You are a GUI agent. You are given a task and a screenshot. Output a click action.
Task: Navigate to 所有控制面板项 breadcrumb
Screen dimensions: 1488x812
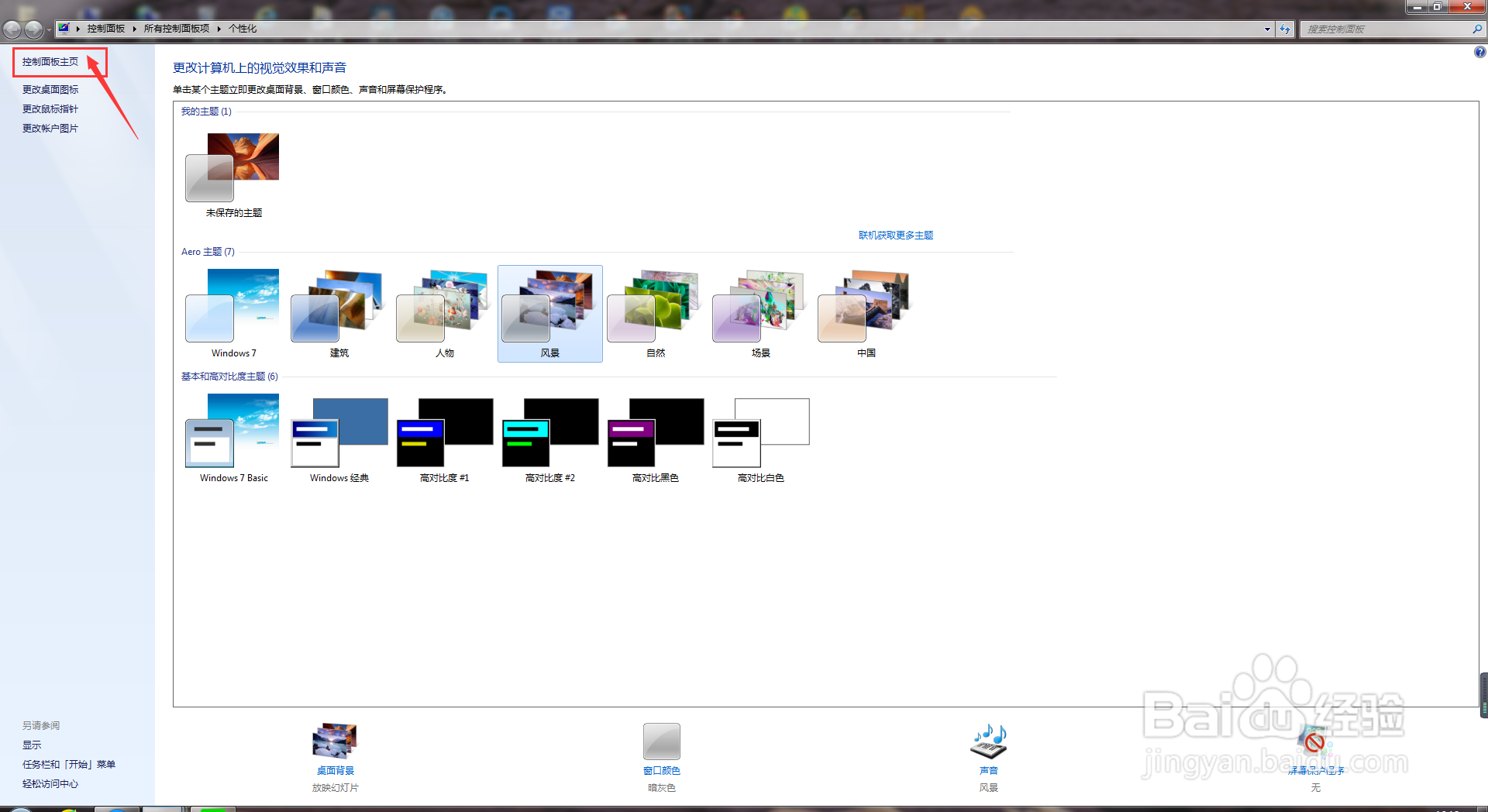coord(177,29)
